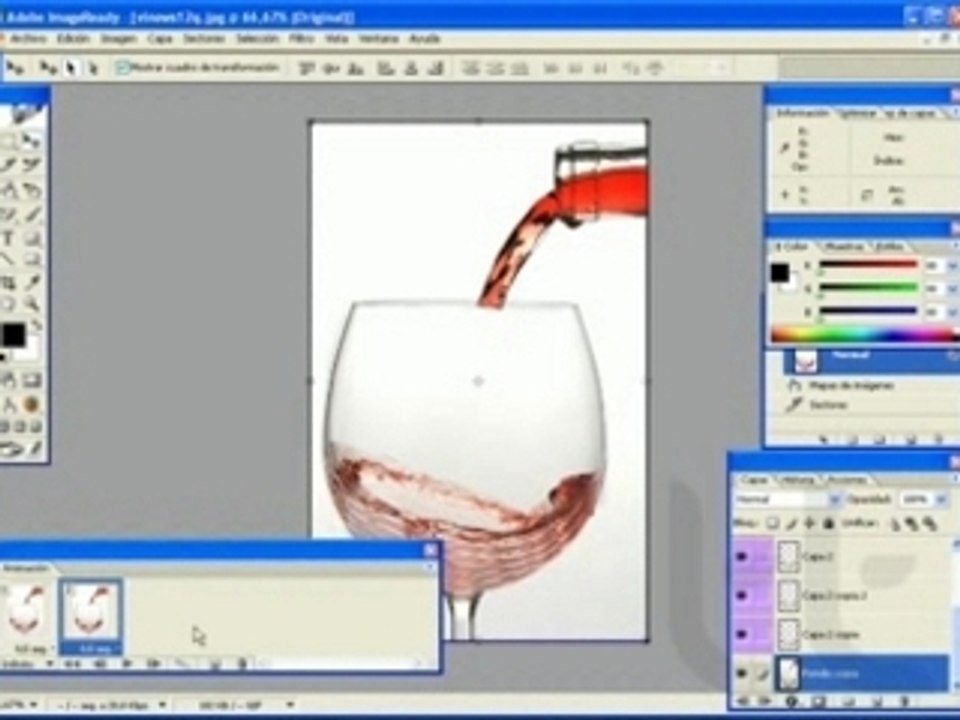
Task: Select the Crop tool
Action: [x=8, y=282]
